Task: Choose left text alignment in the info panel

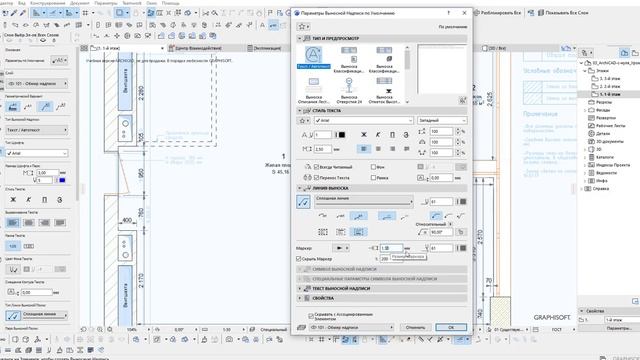Action: (13, 222)
